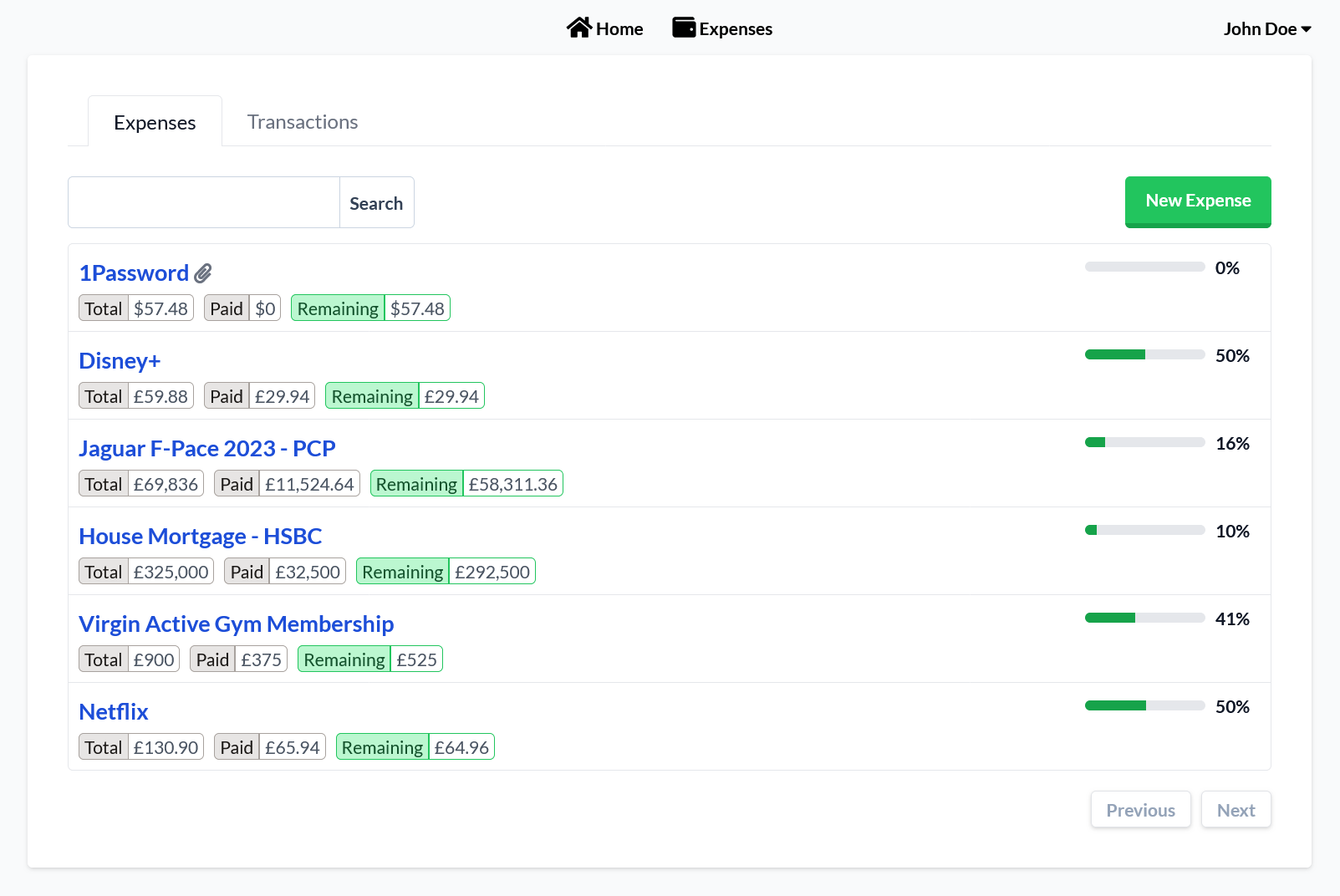Click the 1Password Remaining $57.48 badge
This screenshot has height=896, width=1340.
(370, 308)
